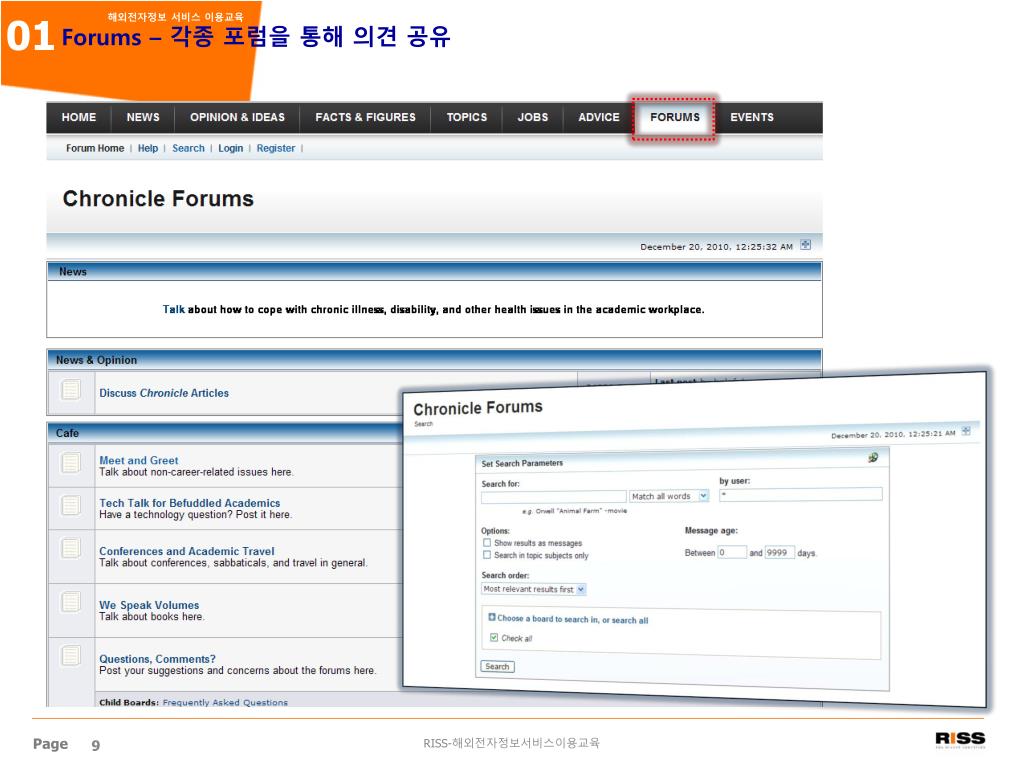This screenshot has width=1024, height=768.
Task: Click the Login link
Action: pyautogui.click(x=231, y=148)
